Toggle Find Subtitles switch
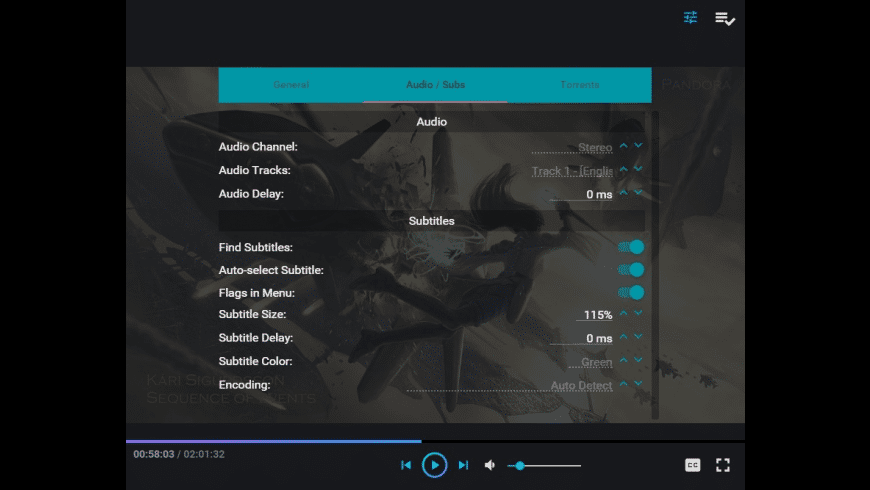Screen dimensions: 870x490 pyautogui.click(x=631, y=247)
